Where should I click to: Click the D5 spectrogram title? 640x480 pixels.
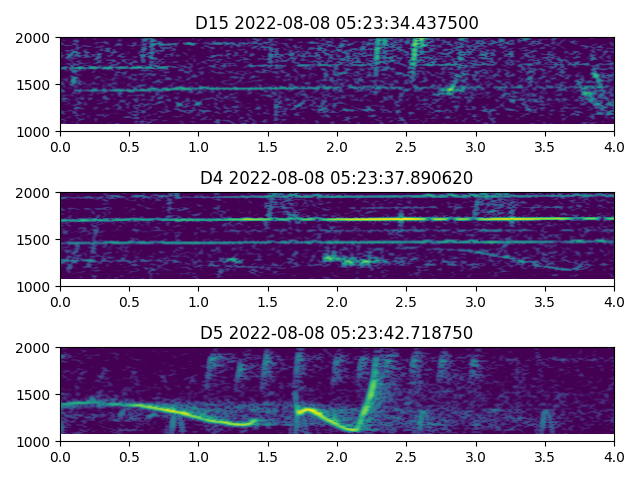[337, 333]
